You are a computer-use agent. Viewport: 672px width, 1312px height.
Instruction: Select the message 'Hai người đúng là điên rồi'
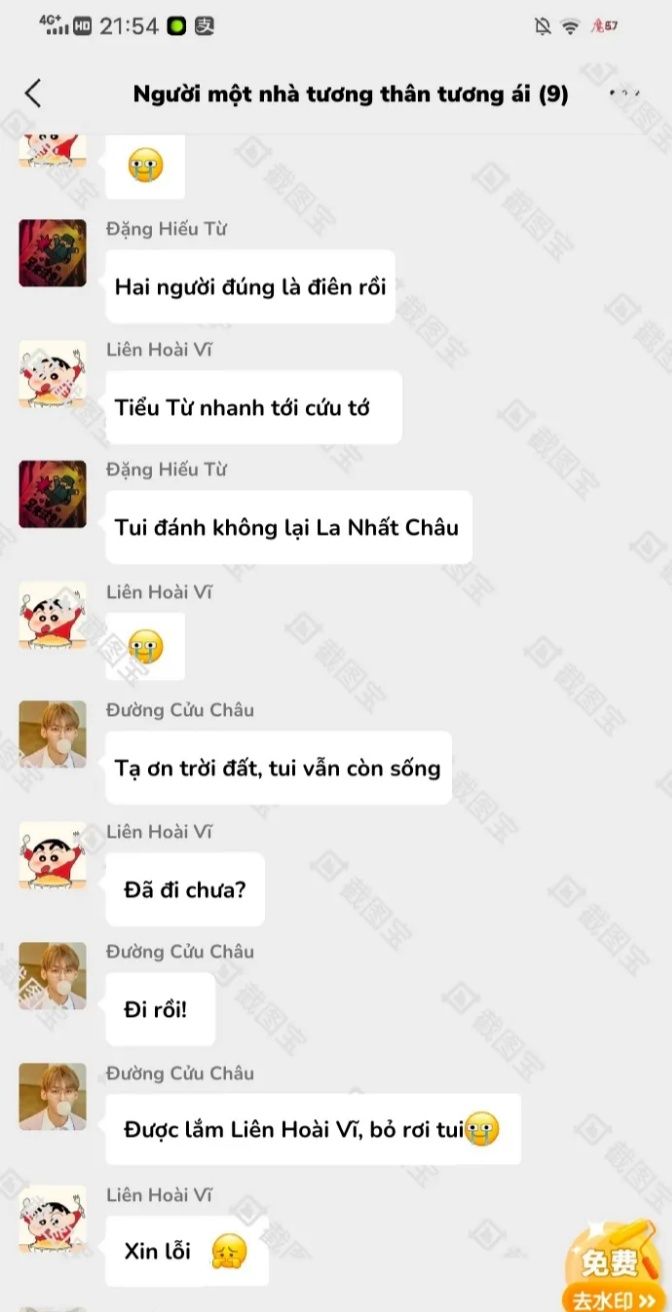(x=250, y=286)
